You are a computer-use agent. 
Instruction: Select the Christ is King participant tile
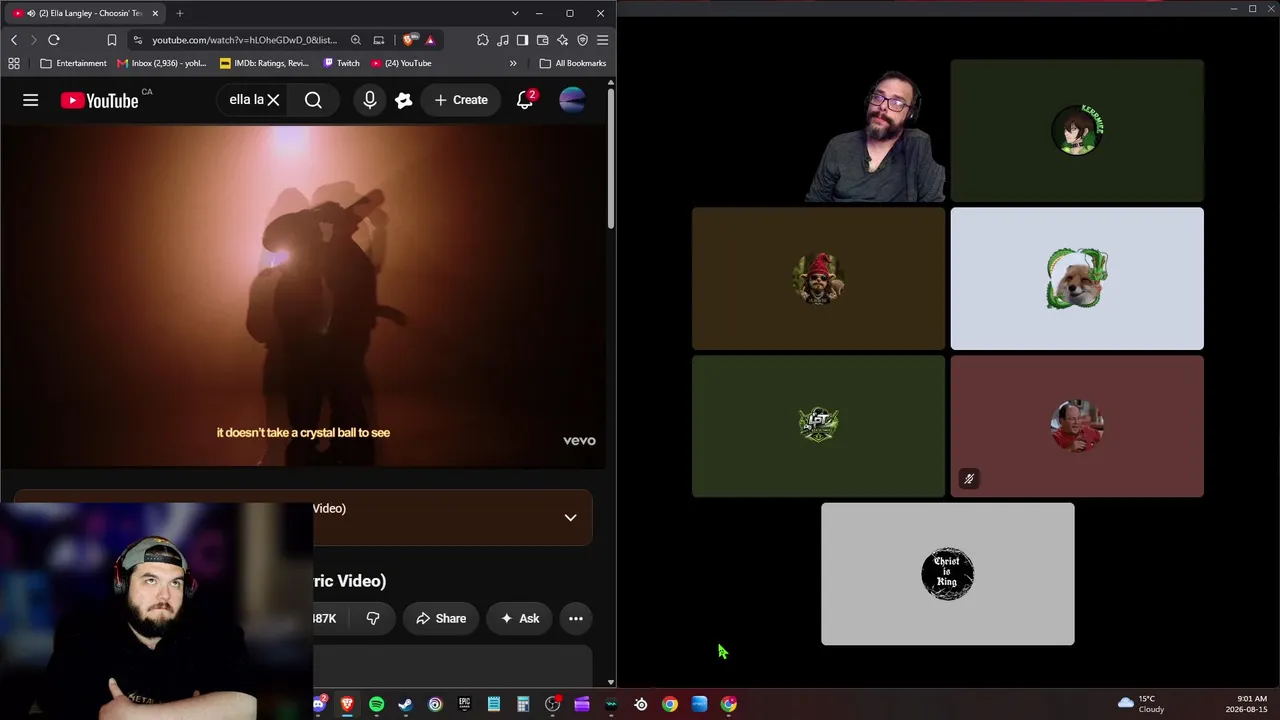click(x=948, y=574)
